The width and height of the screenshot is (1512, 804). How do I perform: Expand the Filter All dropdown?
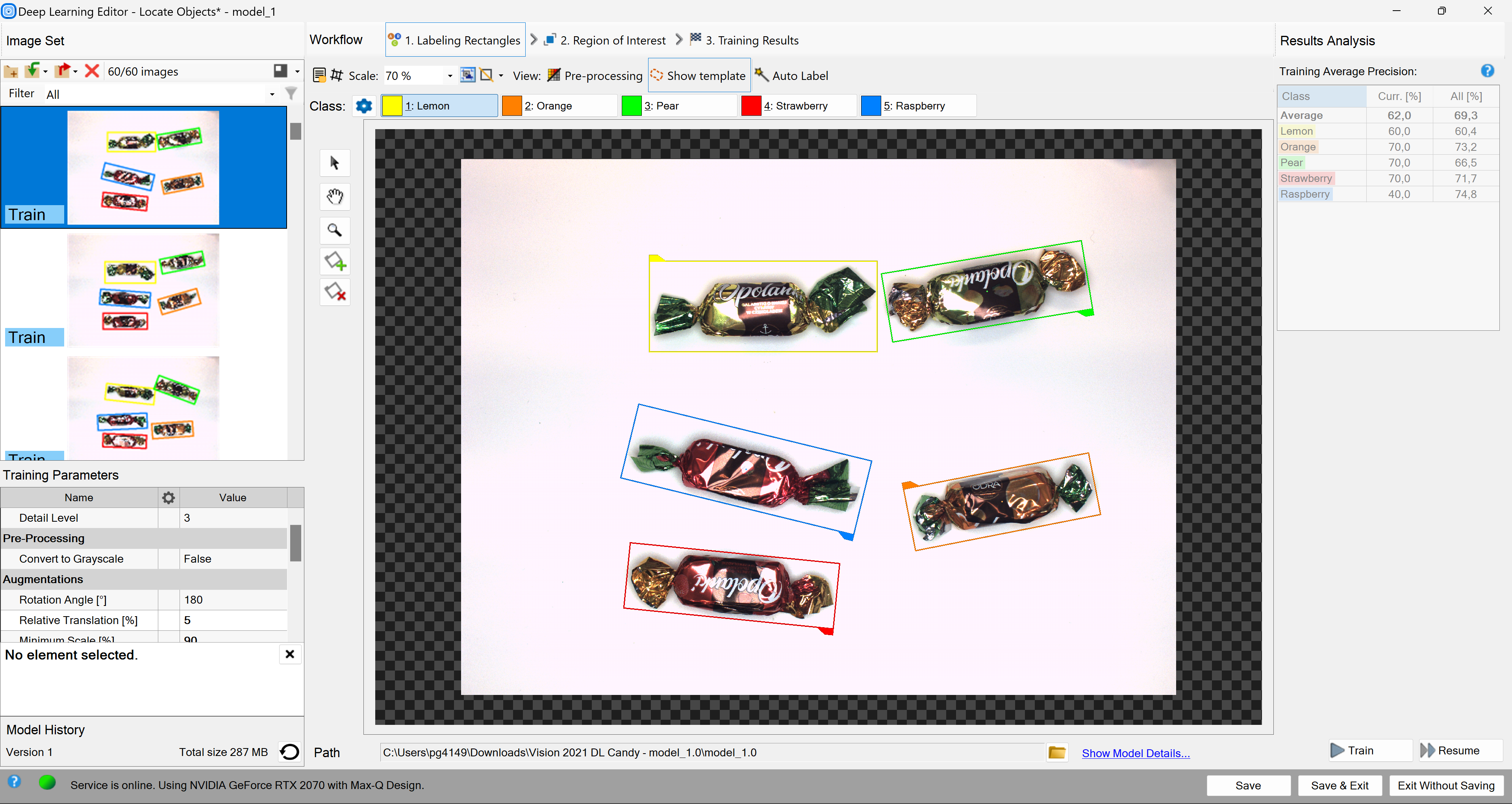tap(272, 94)
